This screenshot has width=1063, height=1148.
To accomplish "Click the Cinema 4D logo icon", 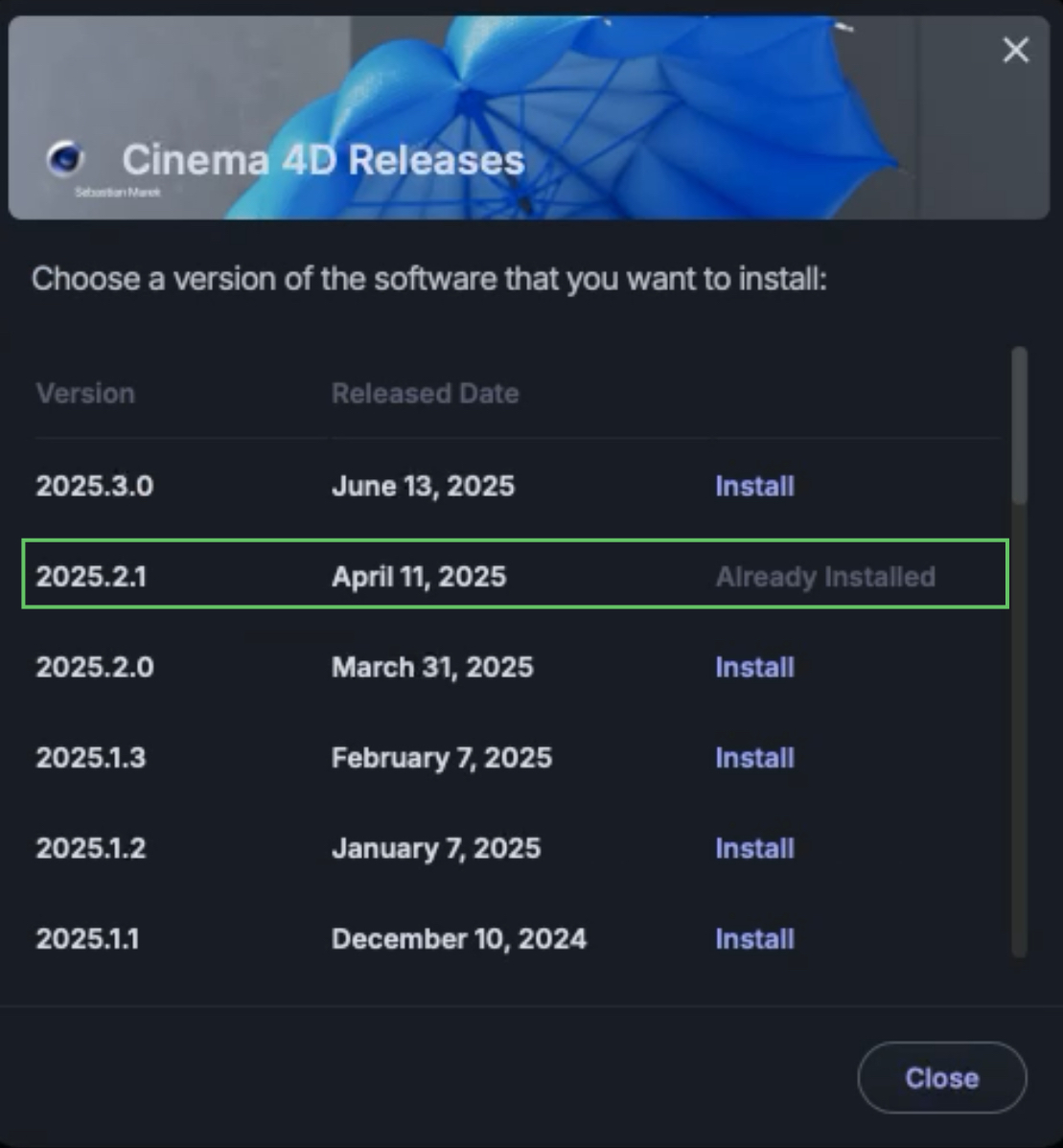I will (65, 158).
